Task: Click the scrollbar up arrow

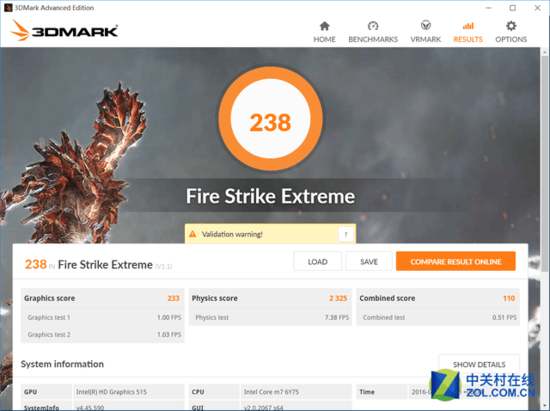Action: click(x=545, y=52)
